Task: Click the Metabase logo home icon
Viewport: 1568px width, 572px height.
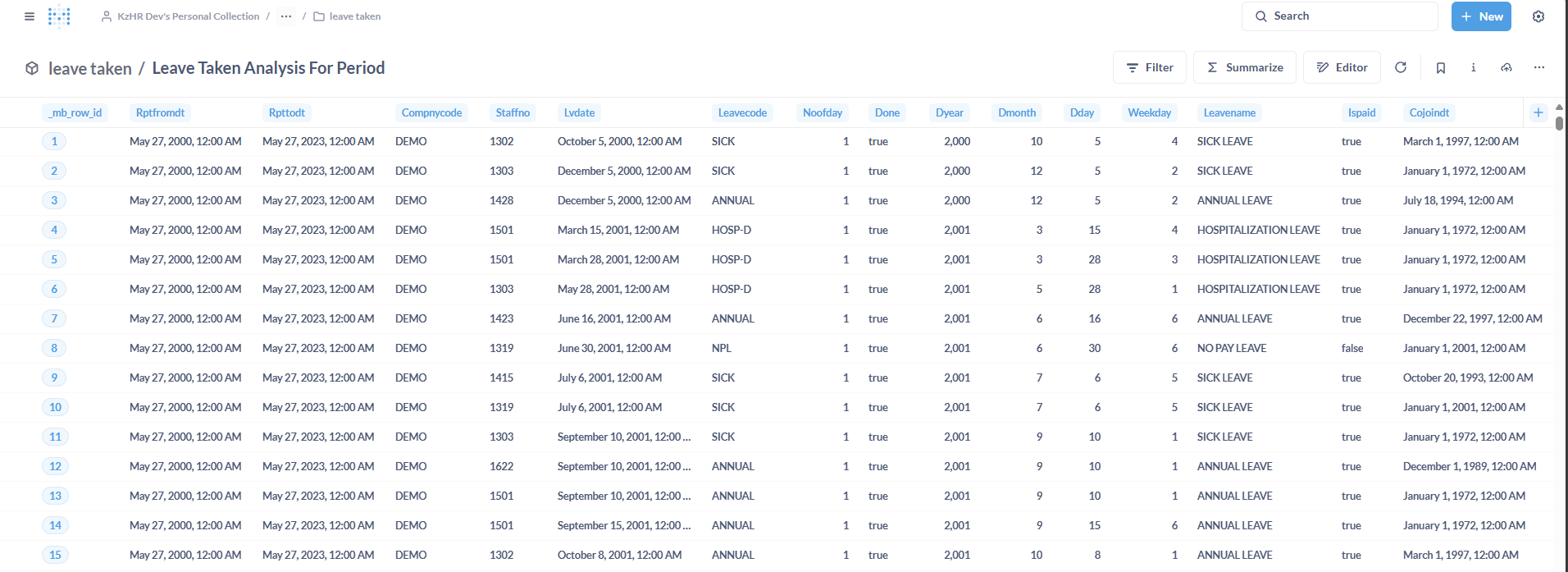Action: tap(59, 16)
